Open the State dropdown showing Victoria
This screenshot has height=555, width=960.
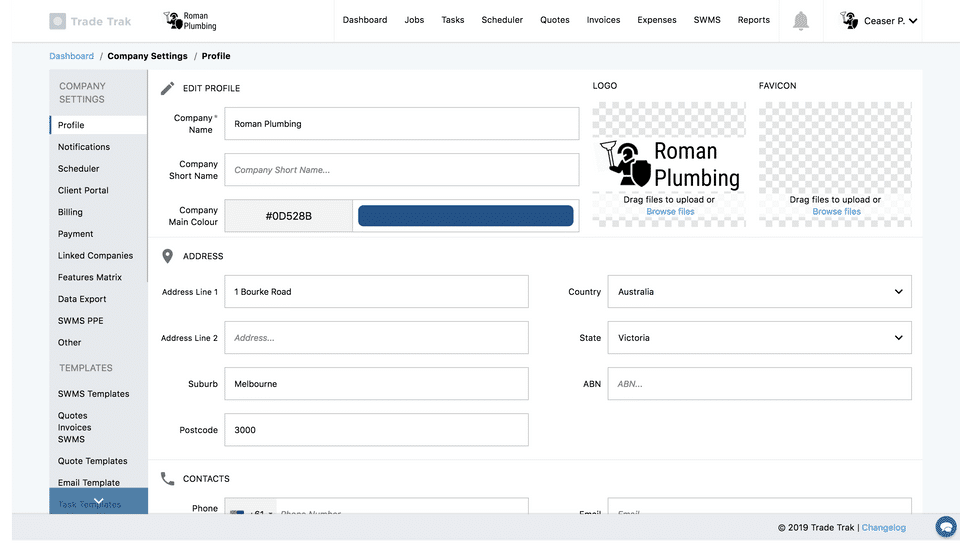(759, 338)
